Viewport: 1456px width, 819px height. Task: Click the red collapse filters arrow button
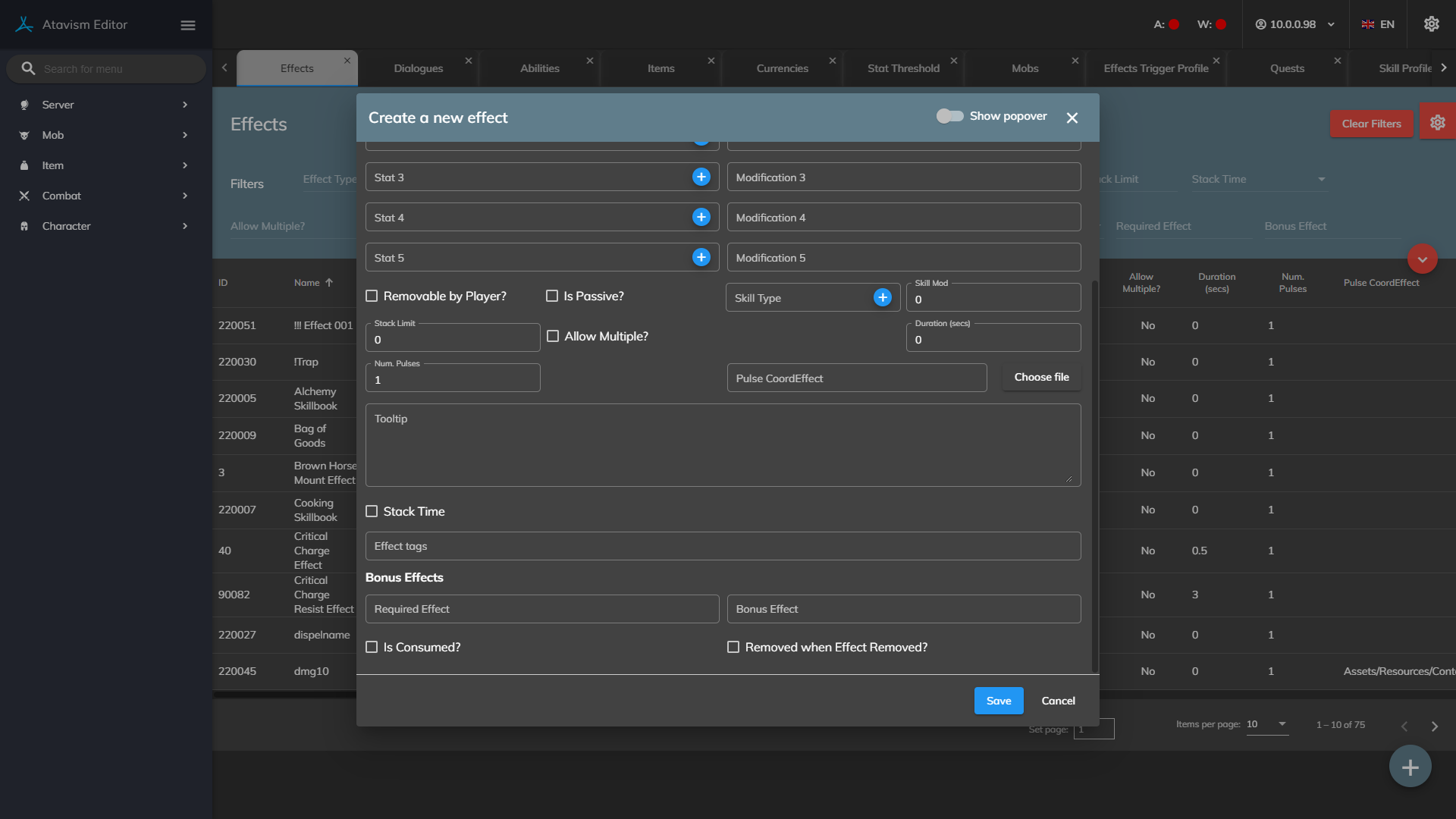(1422, 259)
